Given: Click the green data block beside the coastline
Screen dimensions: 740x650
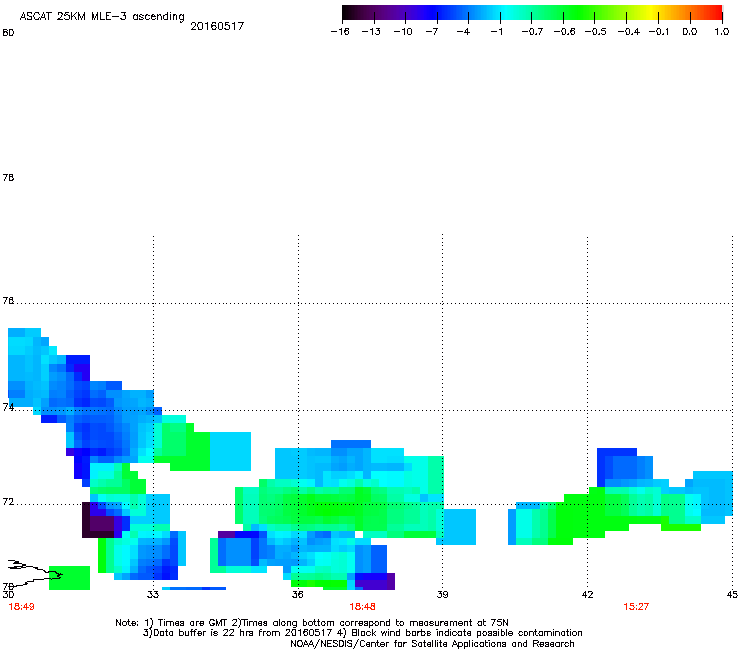Looking at the screenshot, I should [x=69, y=578].
